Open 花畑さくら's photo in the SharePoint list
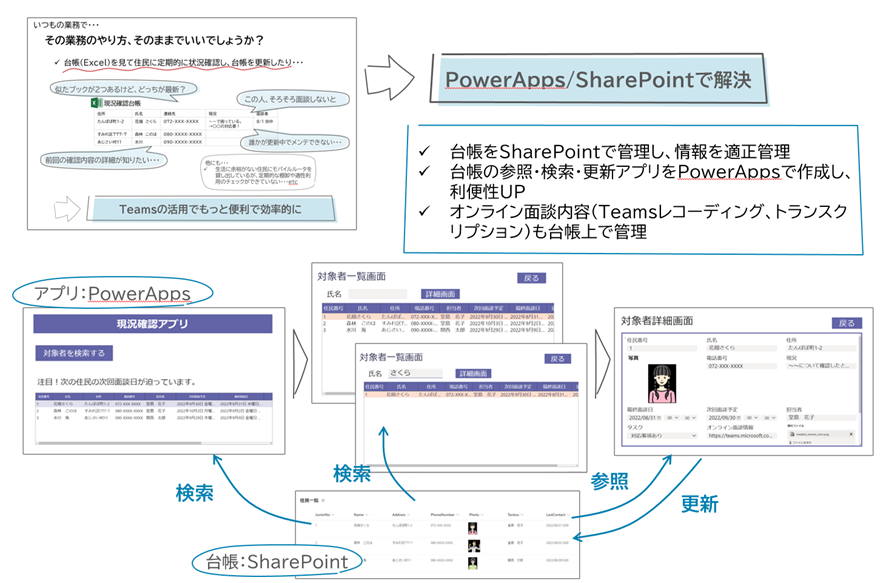Image resolution: width=886 pixels, height=583 pixels. pos(473,528)
